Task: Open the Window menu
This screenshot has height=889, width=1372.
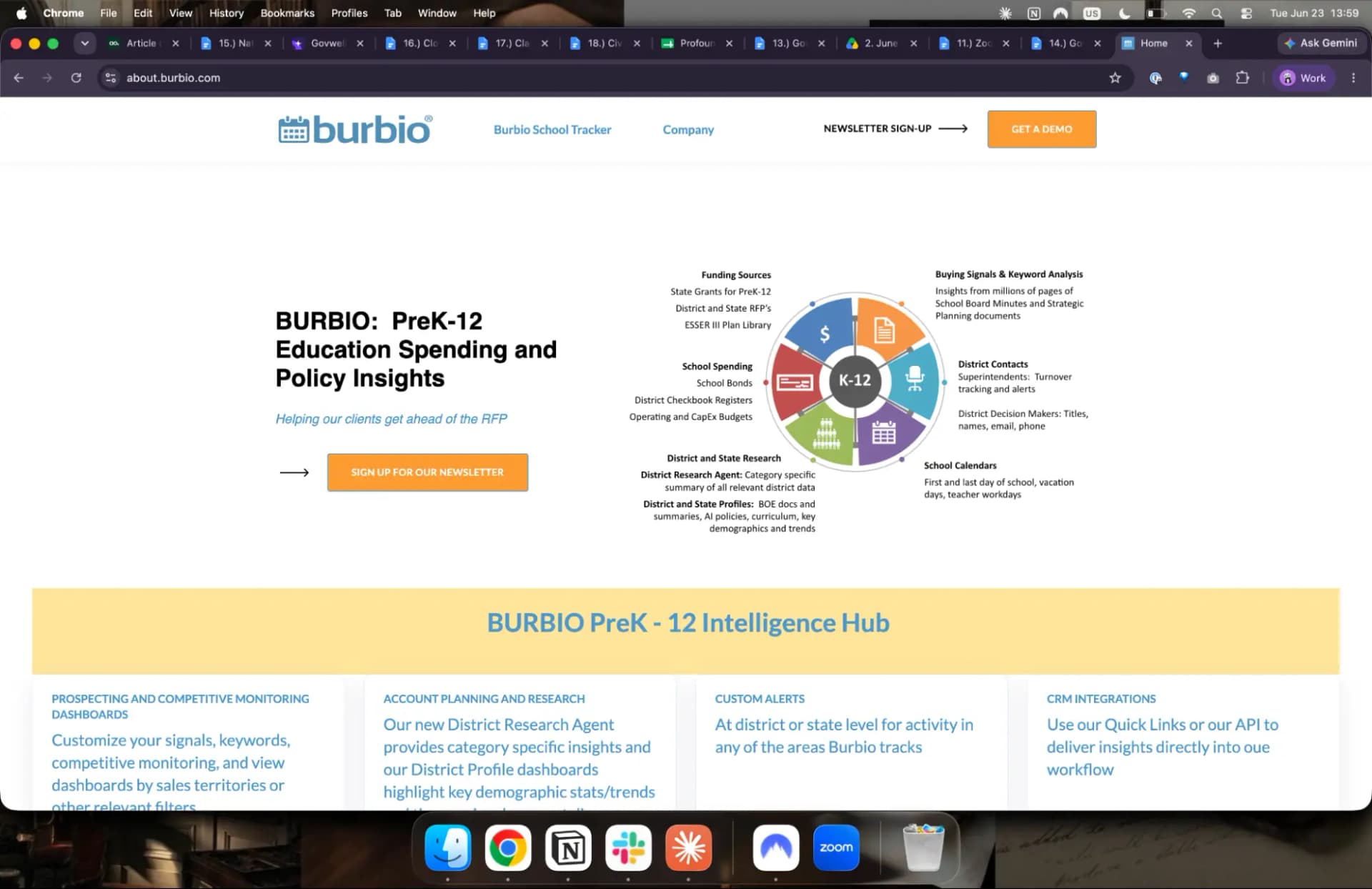Action: pyautogui.click(x=437, y=13)
